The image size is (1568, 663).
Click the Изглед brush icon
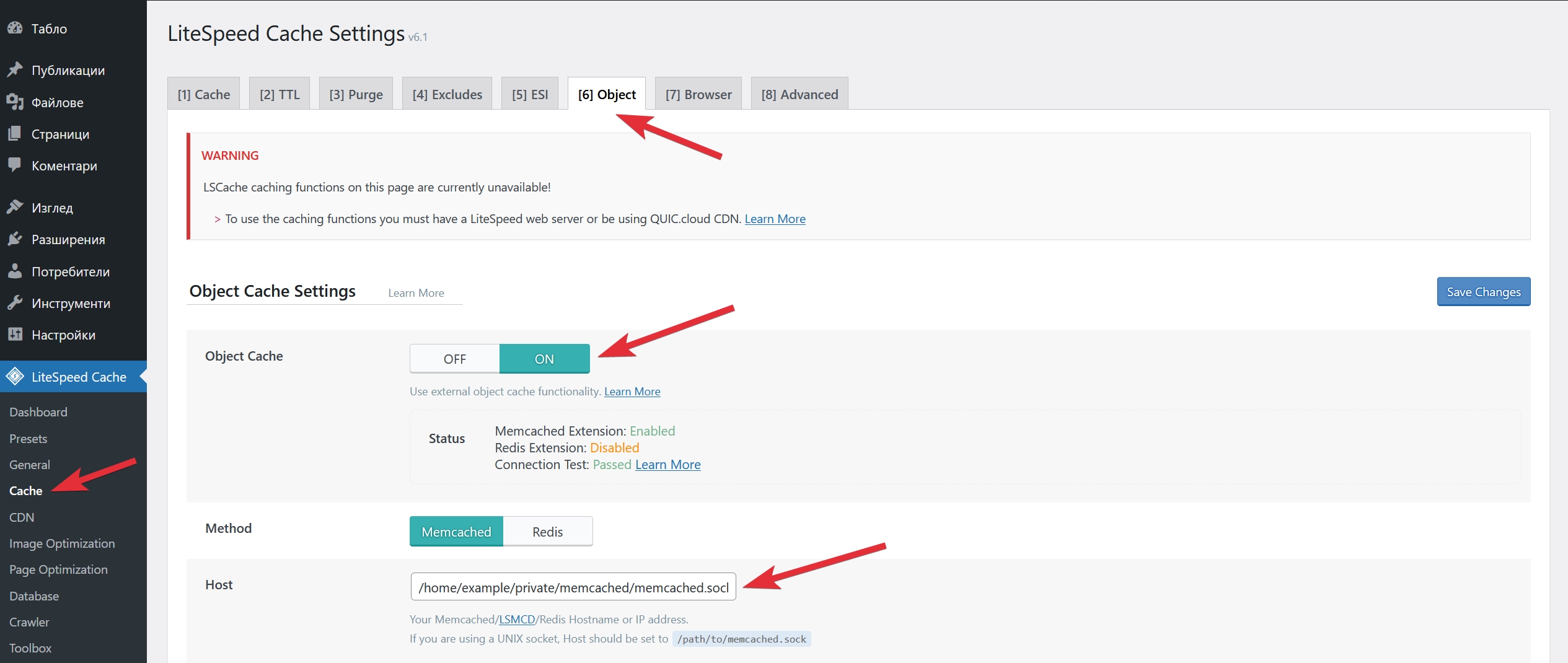(15, 207)
